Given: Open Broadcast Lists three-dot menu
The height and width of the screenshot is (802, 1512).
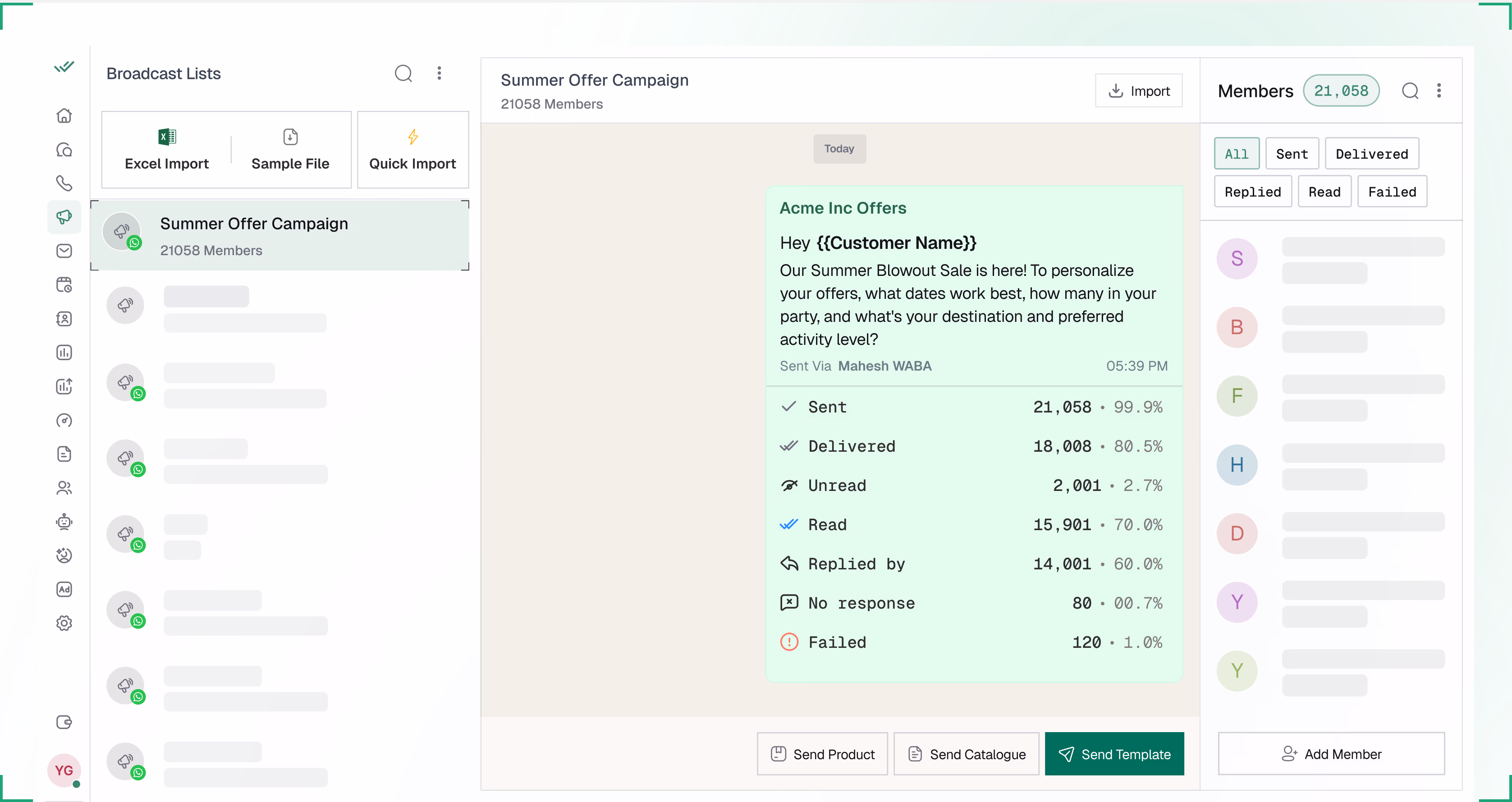Looking at the screenshot, I should pyautogui.click(x=439, y=73).
